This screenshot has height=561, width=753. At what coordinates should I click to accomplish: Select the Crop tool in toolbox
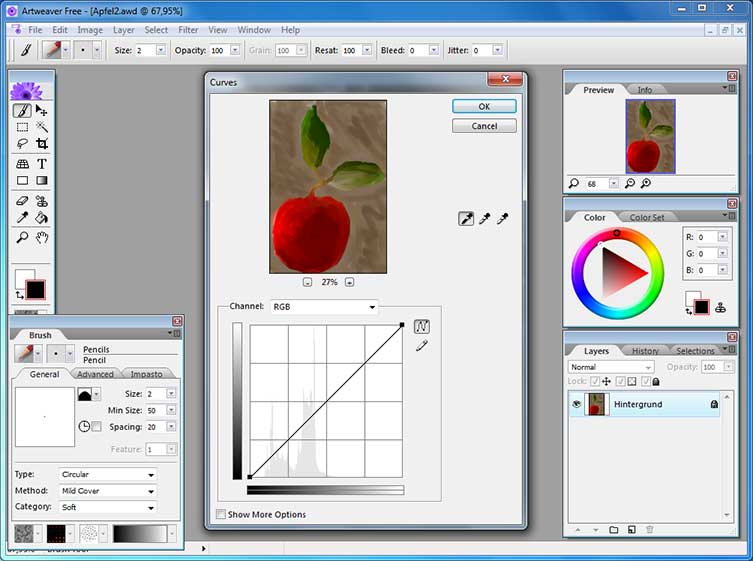coord(42,144)
